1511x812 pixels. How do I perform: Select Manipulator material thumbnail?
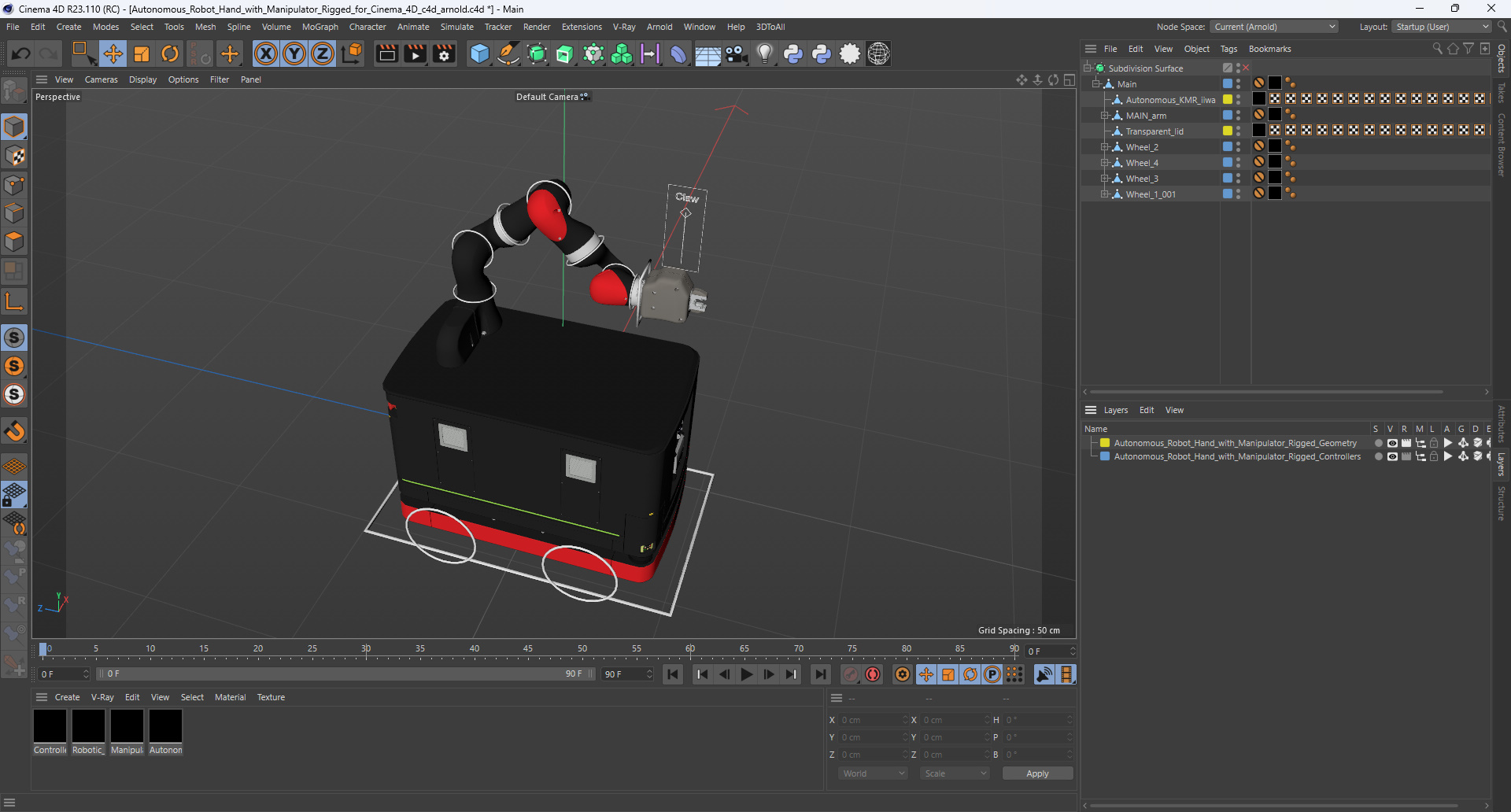coord(127,726)
